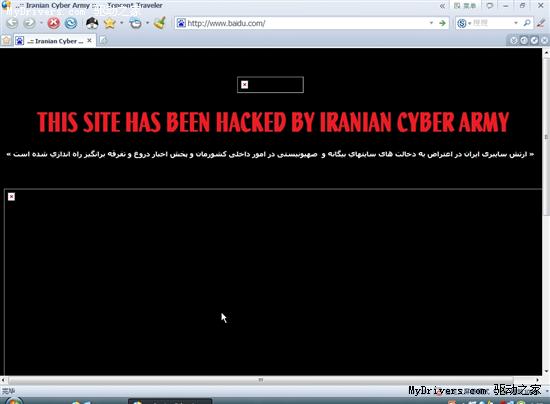Open a new tab with the blank page button
This screenshot has height=404, width=550.
pyautogui.click(x=103, y=41)
